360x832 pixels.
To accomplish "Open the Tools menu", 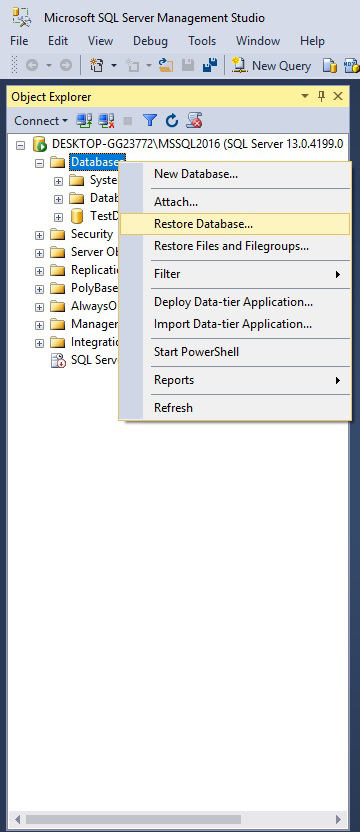I will tap(202, 41).
